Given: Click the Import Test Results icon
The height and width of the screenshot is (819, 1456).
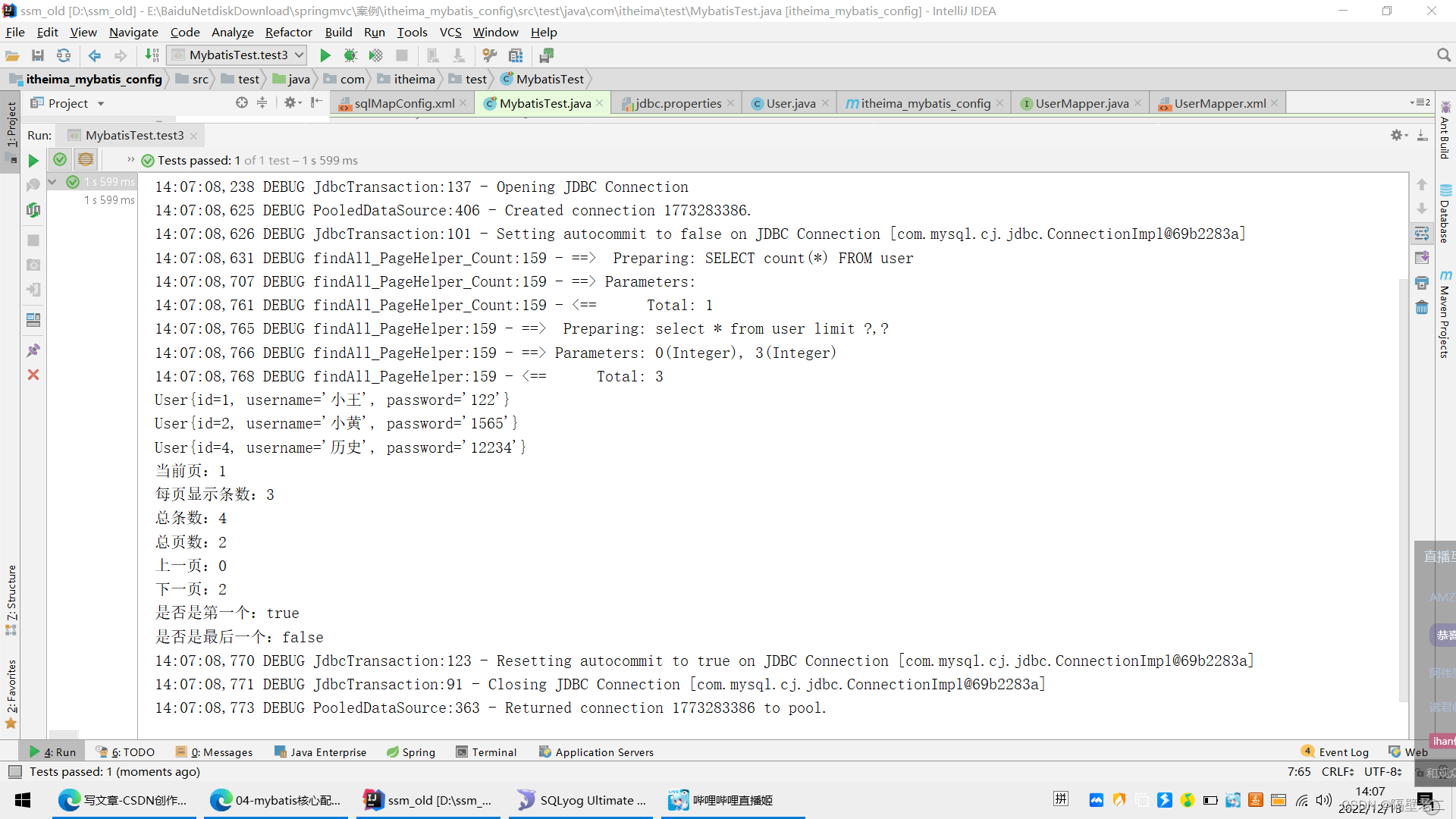Looking at the screenshot, I should (34, 289).
